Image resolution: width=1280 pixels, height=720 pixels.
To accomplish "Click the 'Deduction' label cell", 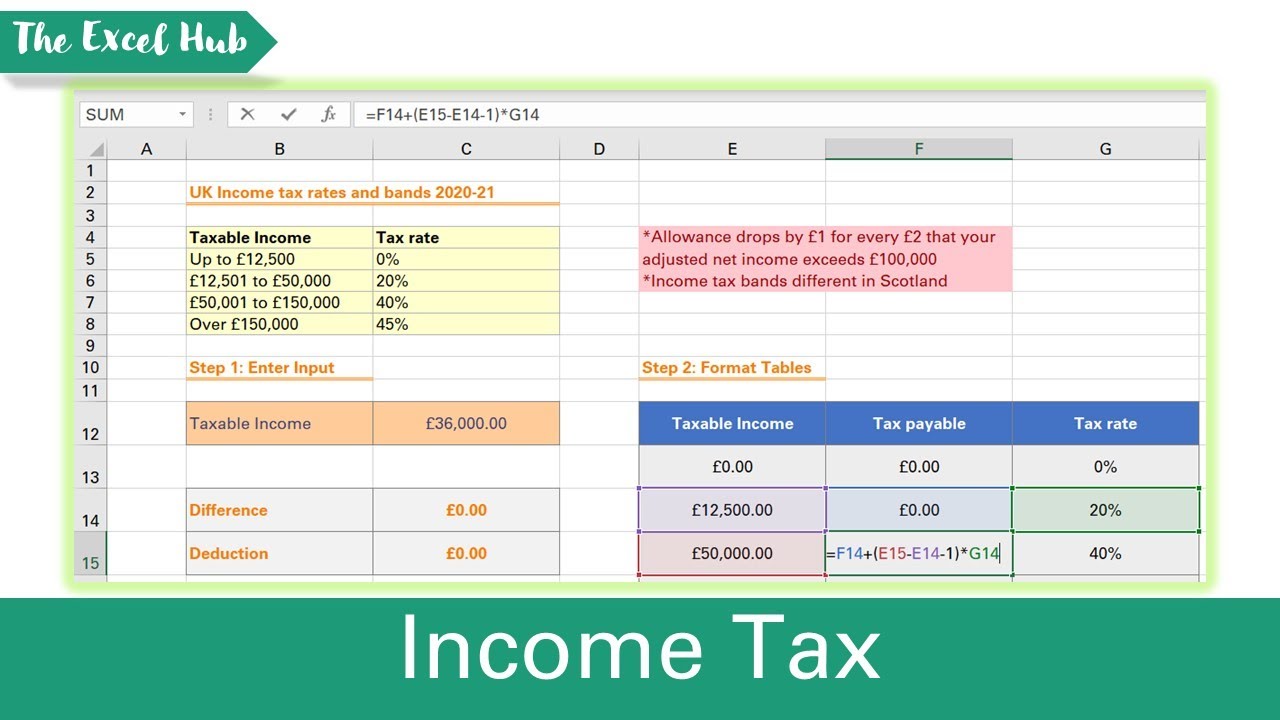I will click(x=279, y=553).
